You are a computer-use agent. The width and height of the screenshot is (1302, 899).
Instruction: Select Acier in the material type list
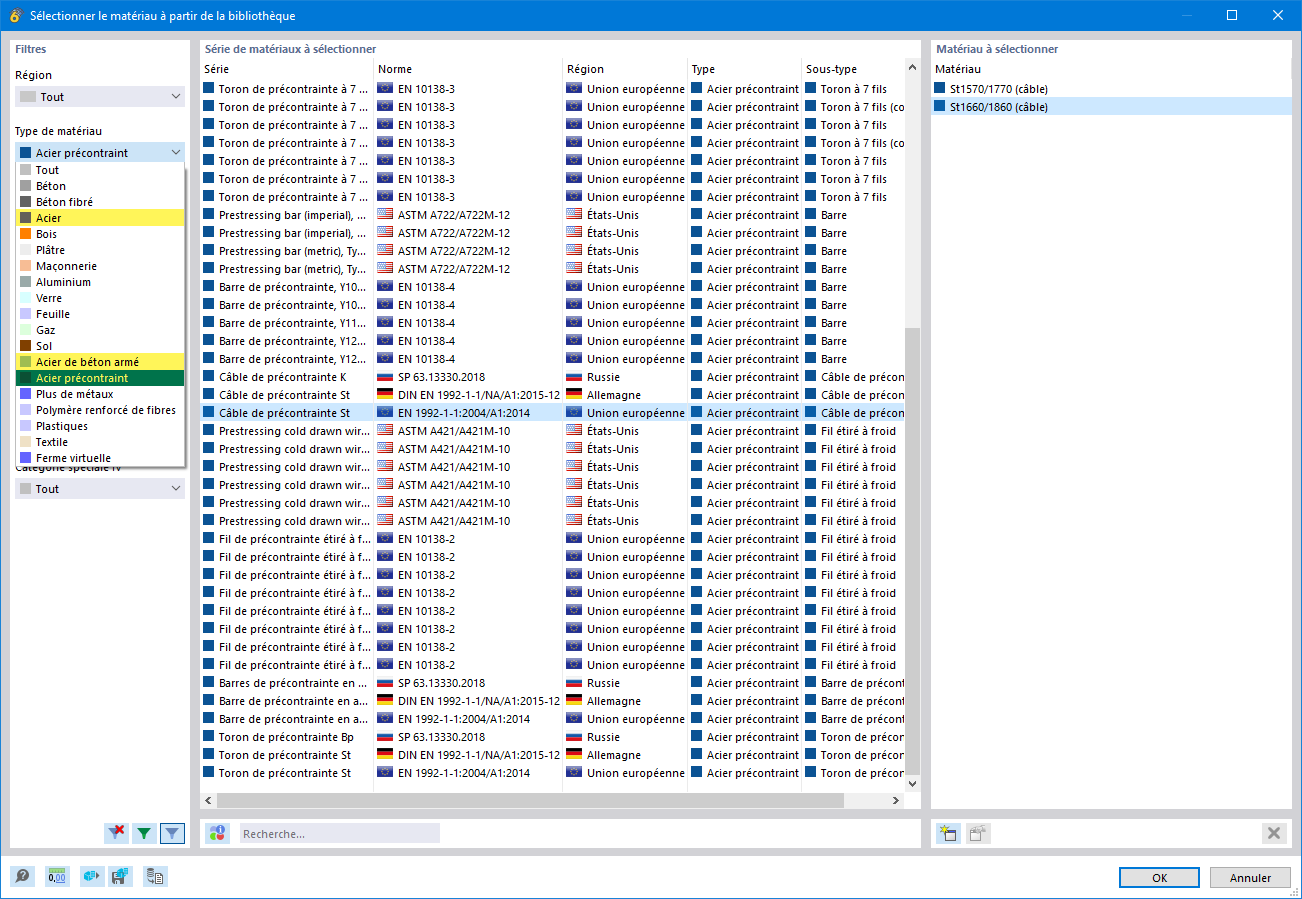(x=100, y=218)
